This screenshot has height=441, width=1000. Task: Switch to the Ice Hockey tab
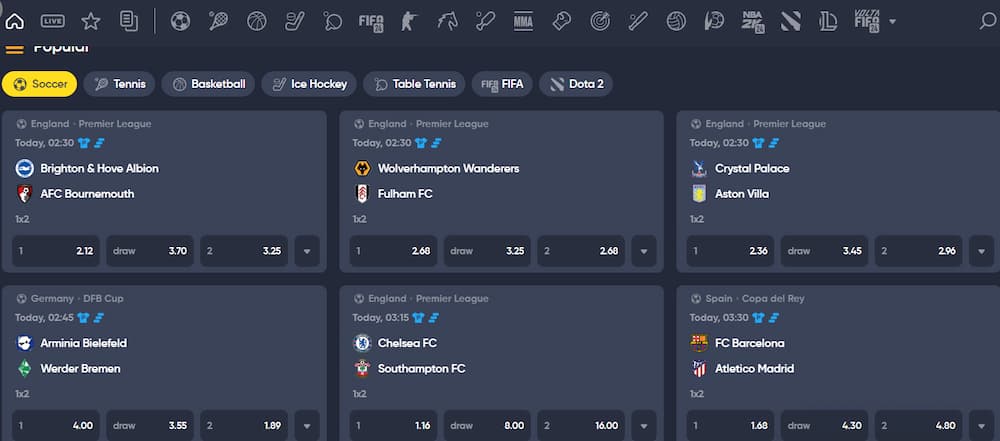pyautogui.click(x=309, y=84)
